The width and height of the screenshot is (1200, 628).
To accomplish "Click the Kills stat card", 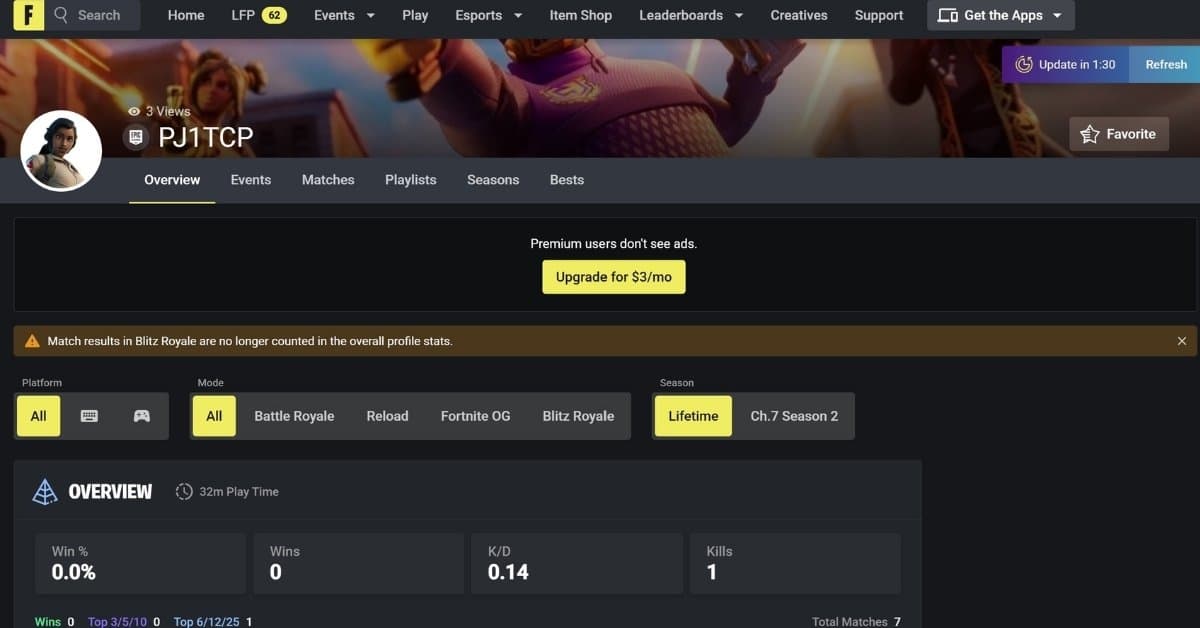I will (795, 563).
